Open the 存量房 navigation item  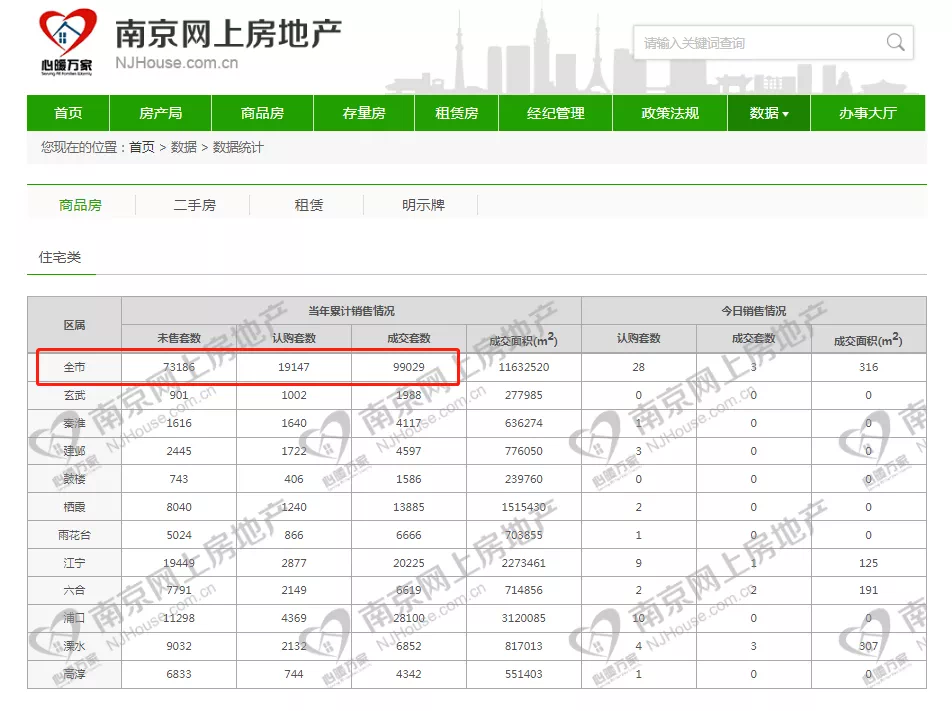tap(364, 113)
